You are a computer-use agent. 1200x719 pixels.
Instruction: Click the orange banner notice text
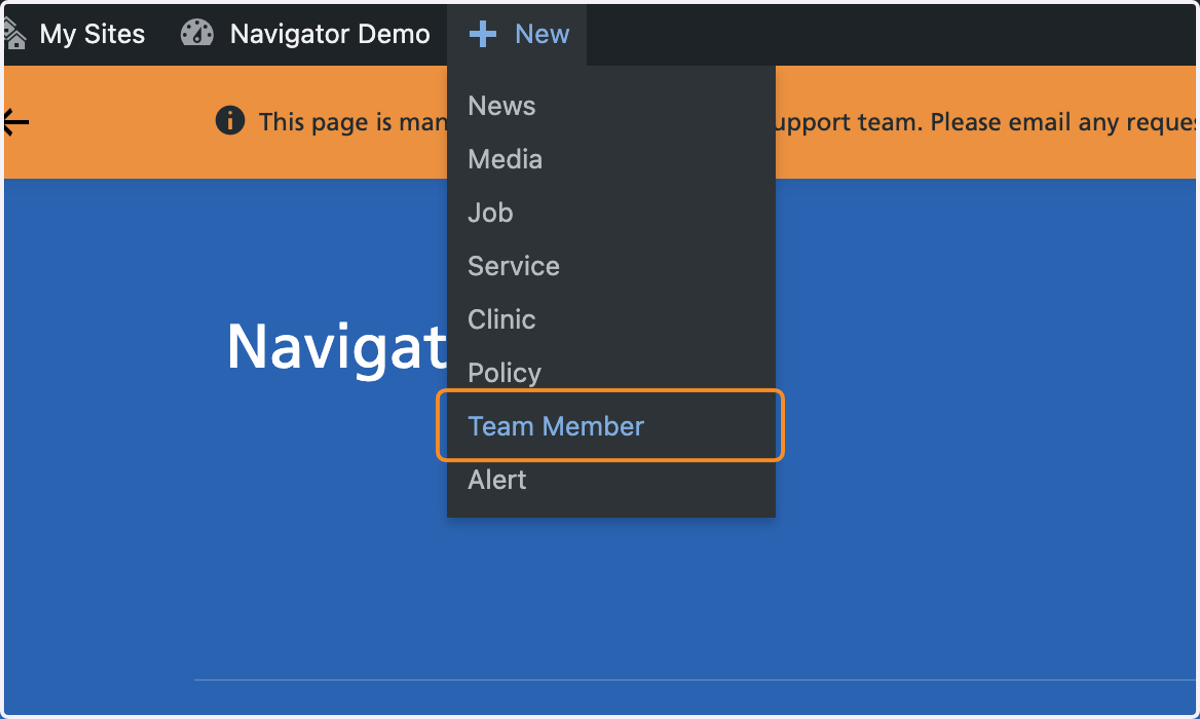728,122
